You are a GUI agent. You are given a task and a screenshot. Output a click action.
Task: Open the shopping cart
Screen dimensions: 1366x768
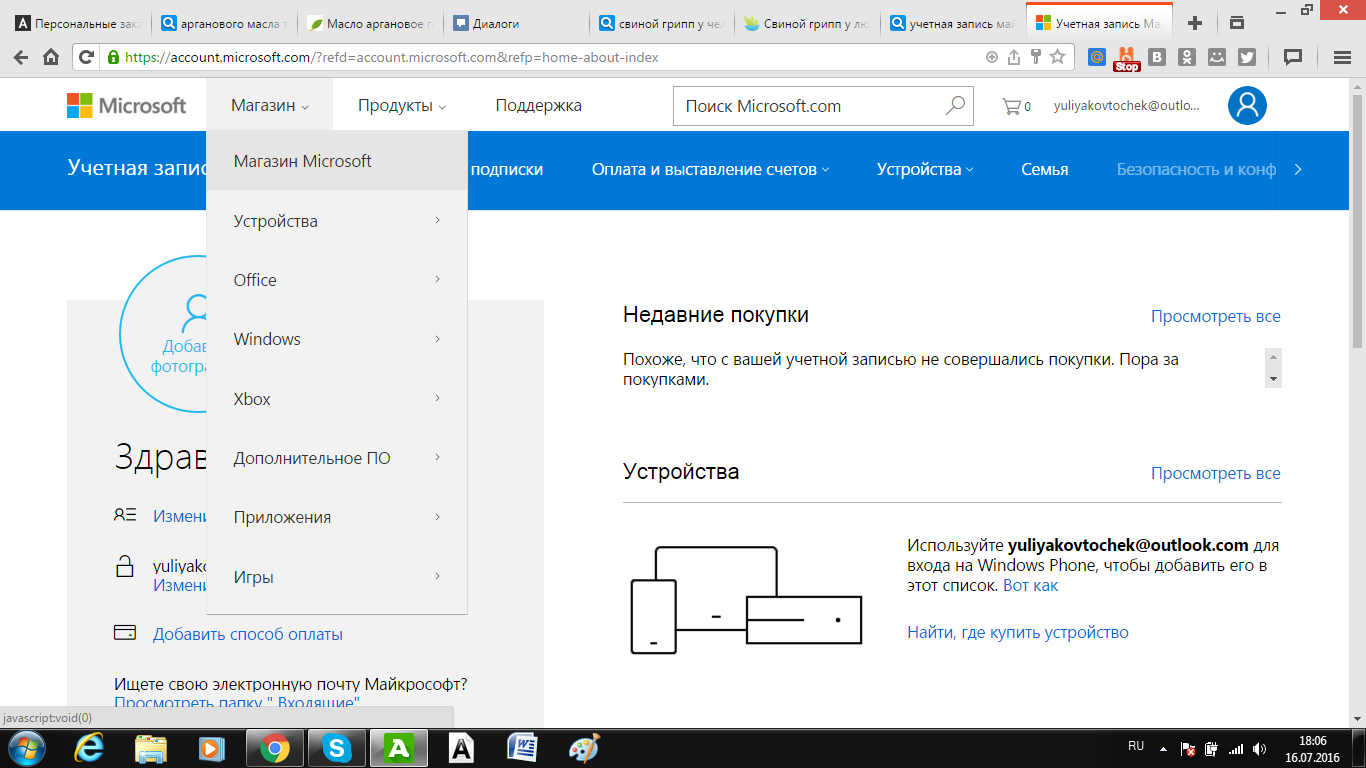(1016, 106)
